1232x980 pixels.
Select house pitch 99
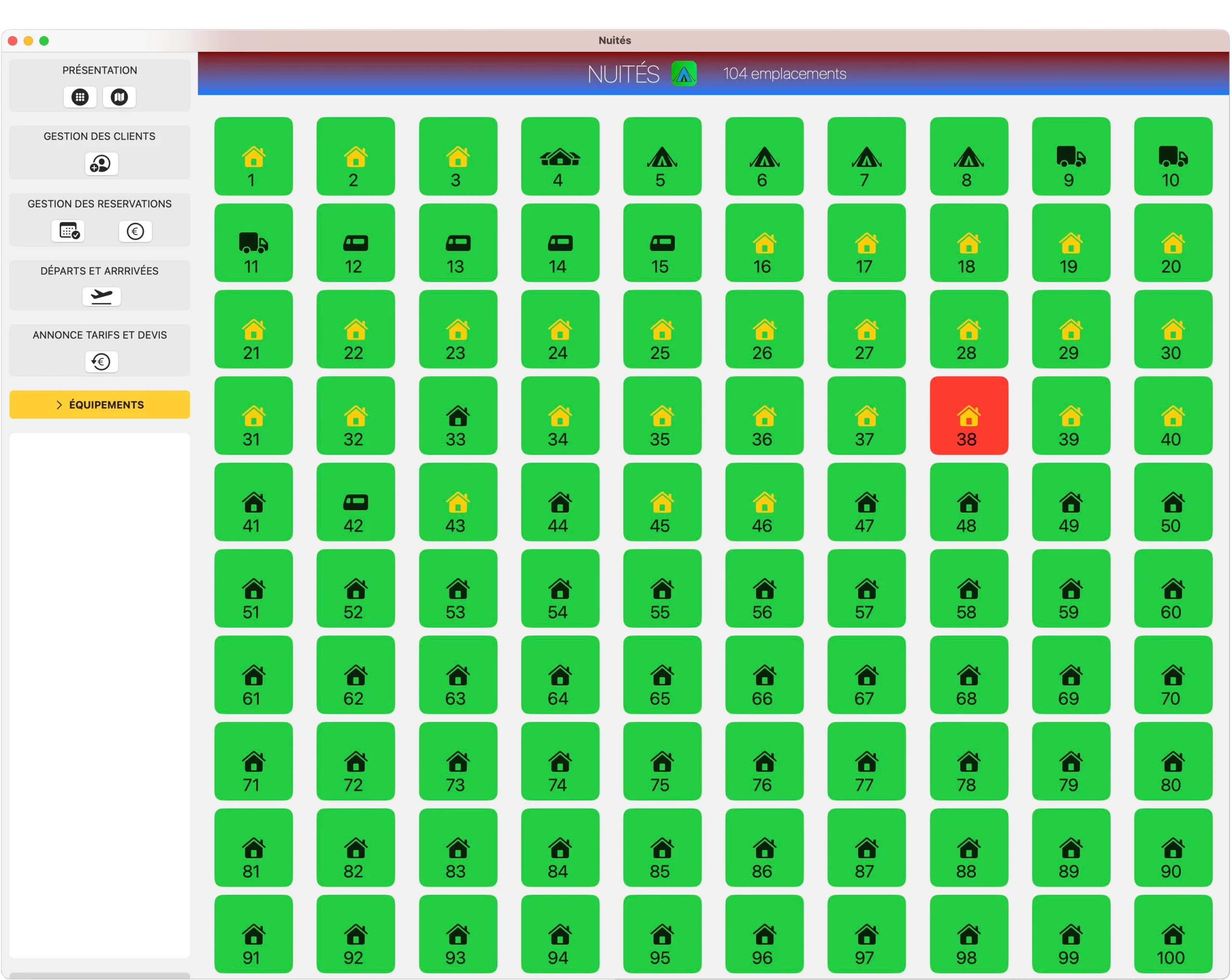coord(1071,934)
